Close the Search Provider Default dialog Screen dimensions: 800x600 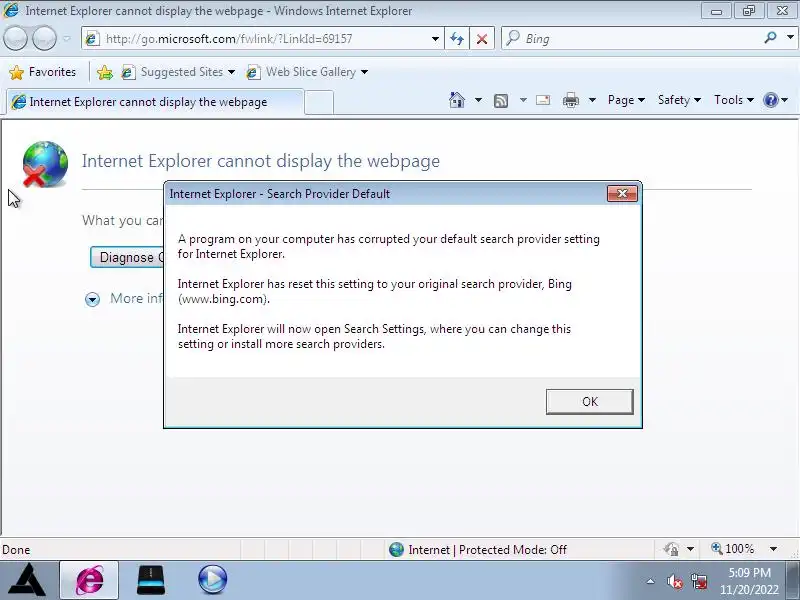coord(622,193)
